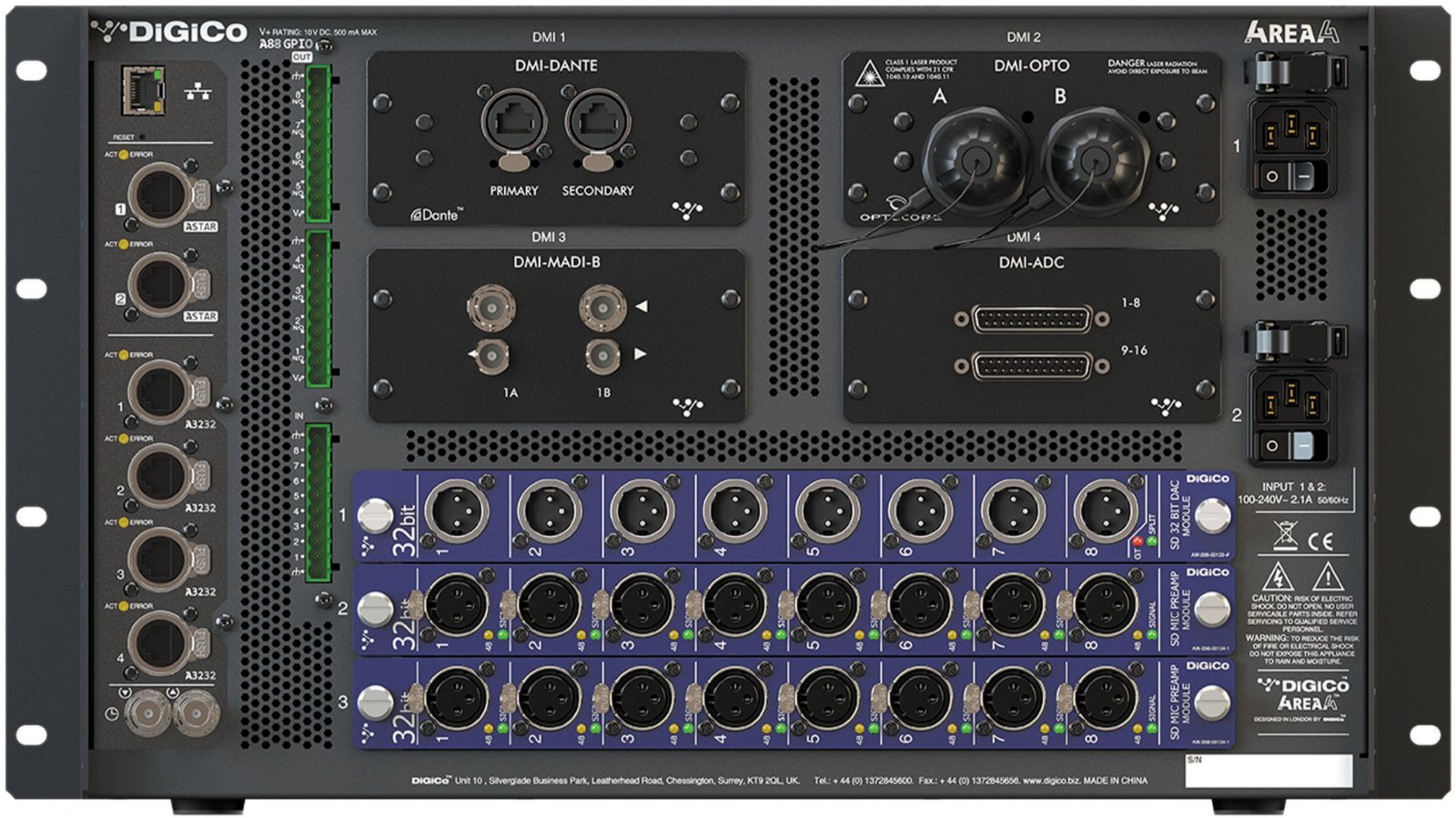Click the upper BNC connector of MADI 1A
Screen dimensions: 1456x818
click(490, 309)
